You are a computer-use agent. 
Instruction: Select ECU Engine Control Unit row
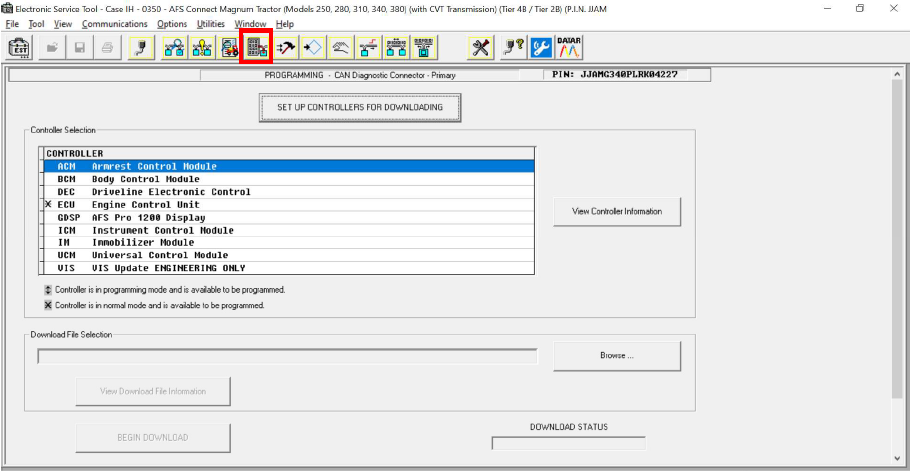(x=289, y=204)
